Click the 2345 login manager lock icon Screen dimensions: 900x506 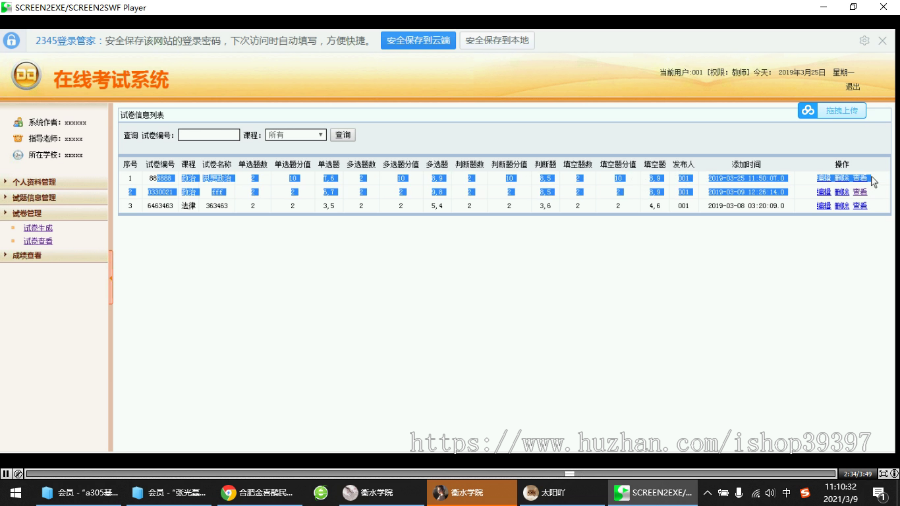(x=11, y=40)
